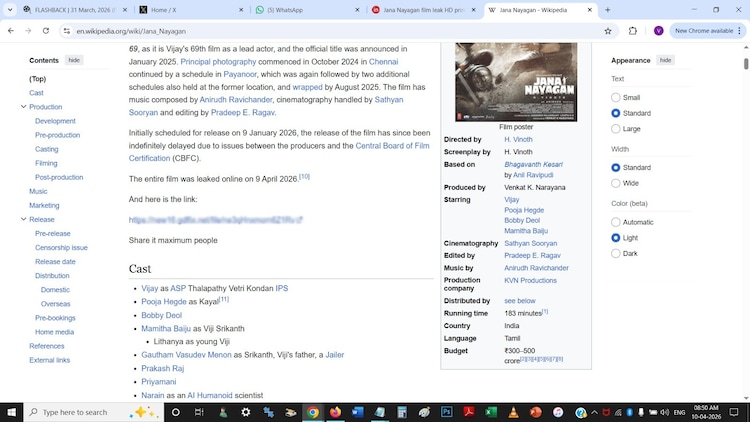Open the Chrome extensions puzzle icon

633,31
